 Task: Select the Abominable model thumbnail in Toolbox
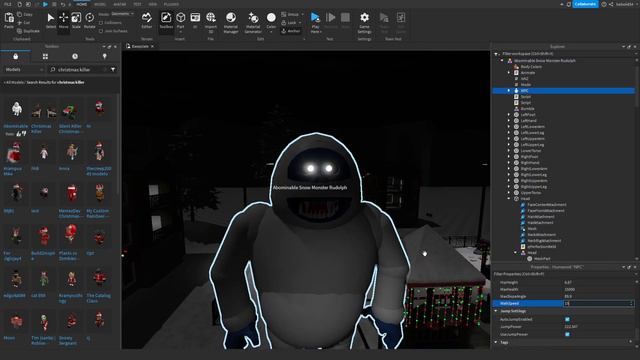[x=16, y=109]
